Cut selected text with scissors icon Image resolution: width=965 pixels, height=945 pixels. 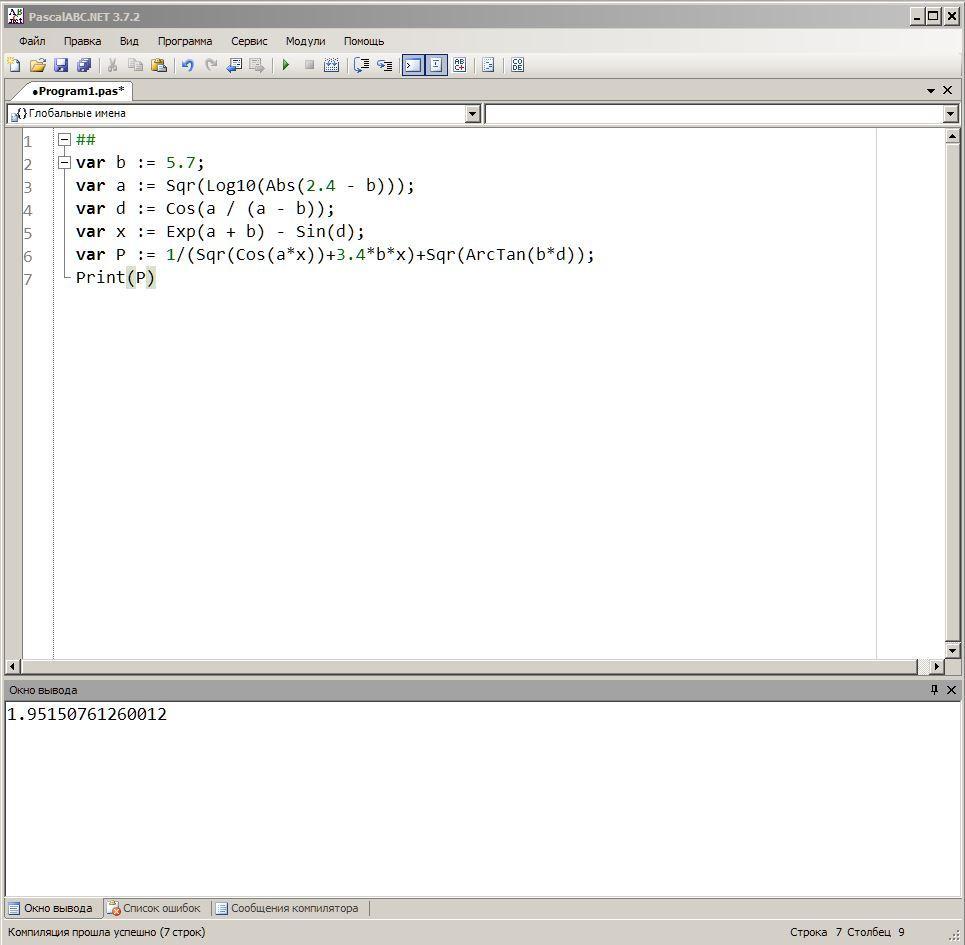tap(112, 65)
